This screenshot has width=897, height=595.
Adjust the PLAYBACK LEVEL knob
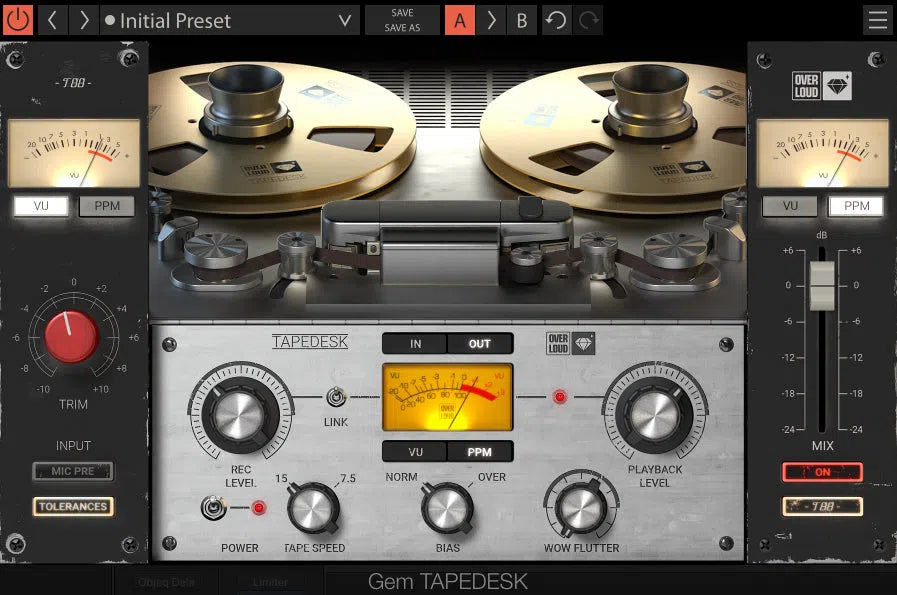pos(658,415)
